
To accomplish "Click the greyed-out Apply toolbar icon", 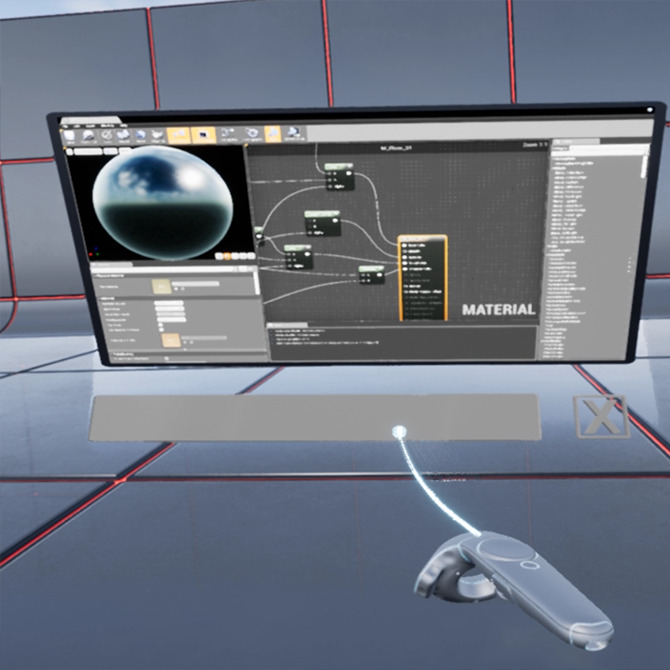I will [x=106, y=136].
